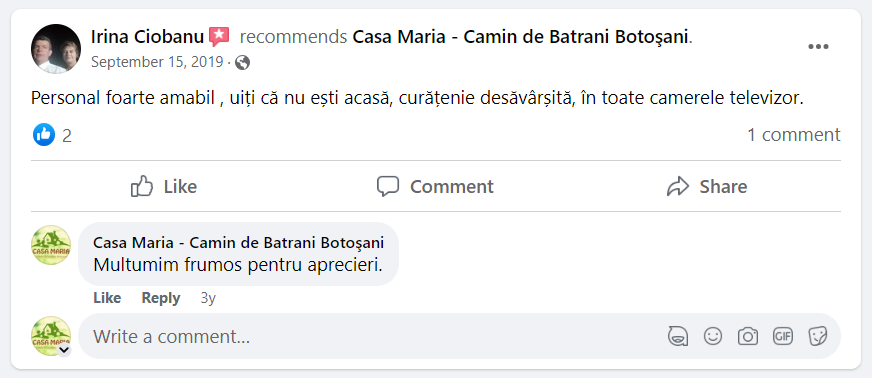Click Irina Ciobanu's profile picture
This screenshot has height=378, width=872.
tap(56, 49)
